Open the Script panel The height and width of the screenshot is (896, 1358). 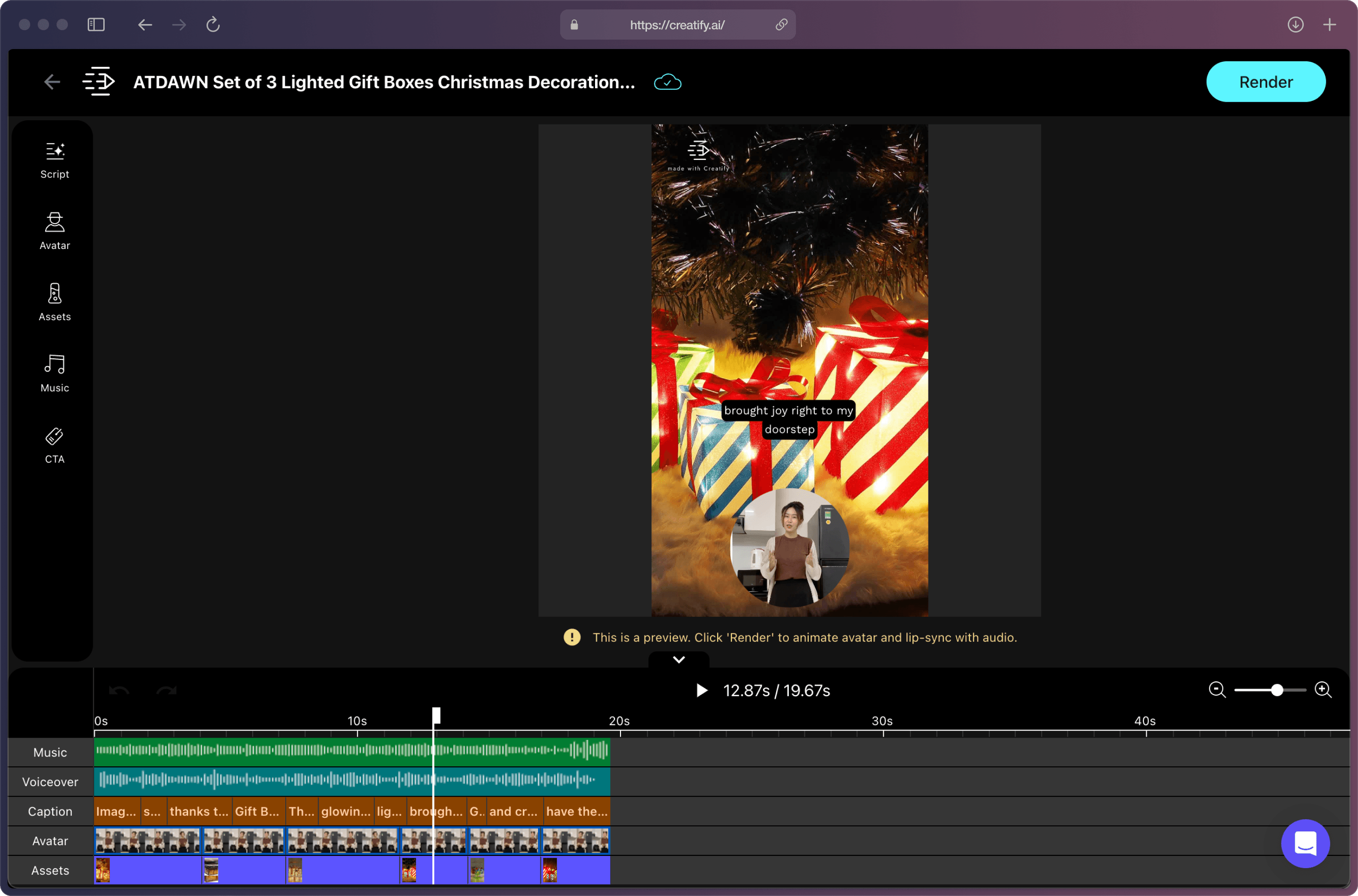(x=54, y=160)
